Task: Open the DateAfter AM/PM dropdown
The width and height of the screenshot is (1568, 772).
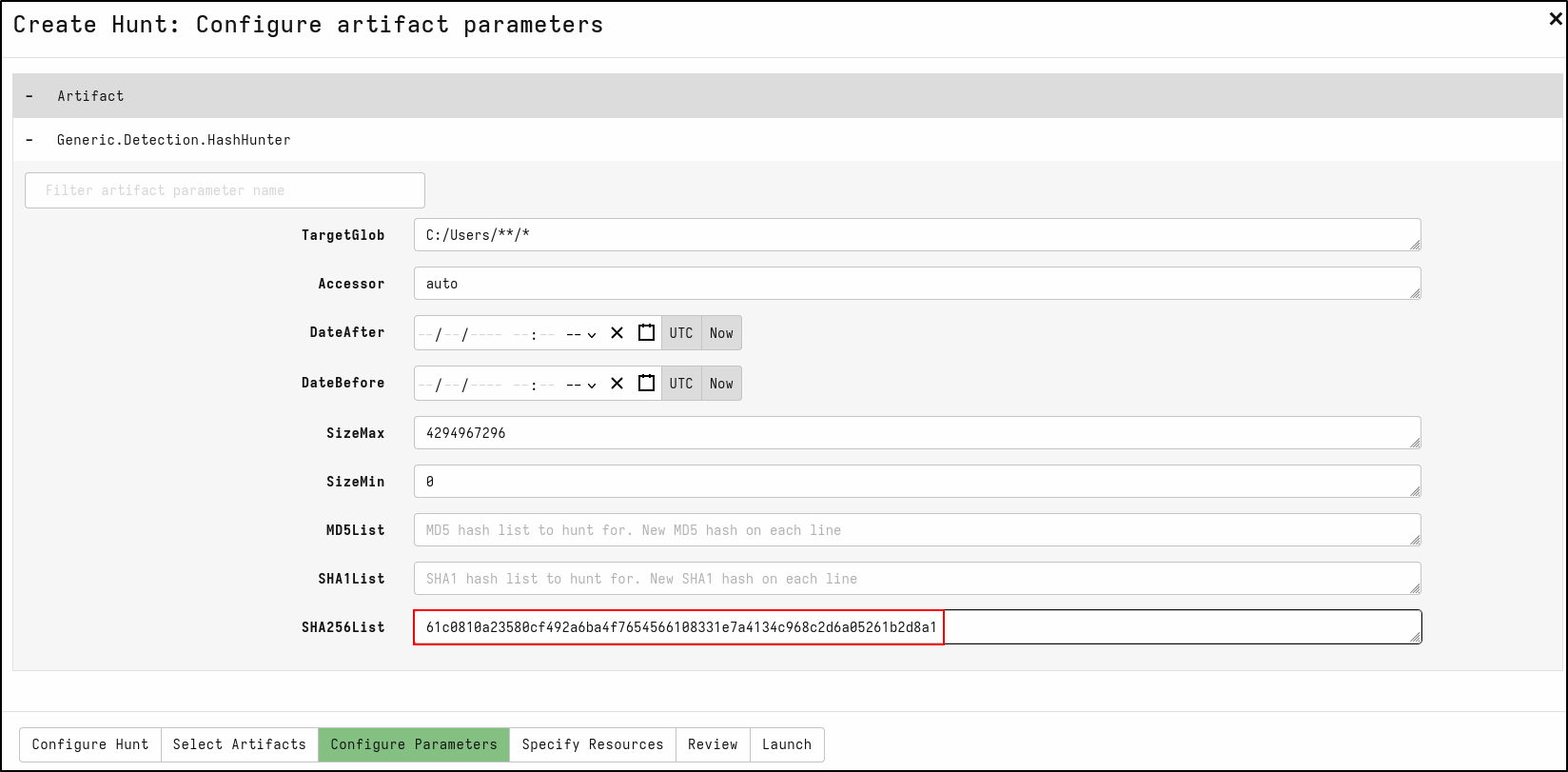Action: point(580,334)
